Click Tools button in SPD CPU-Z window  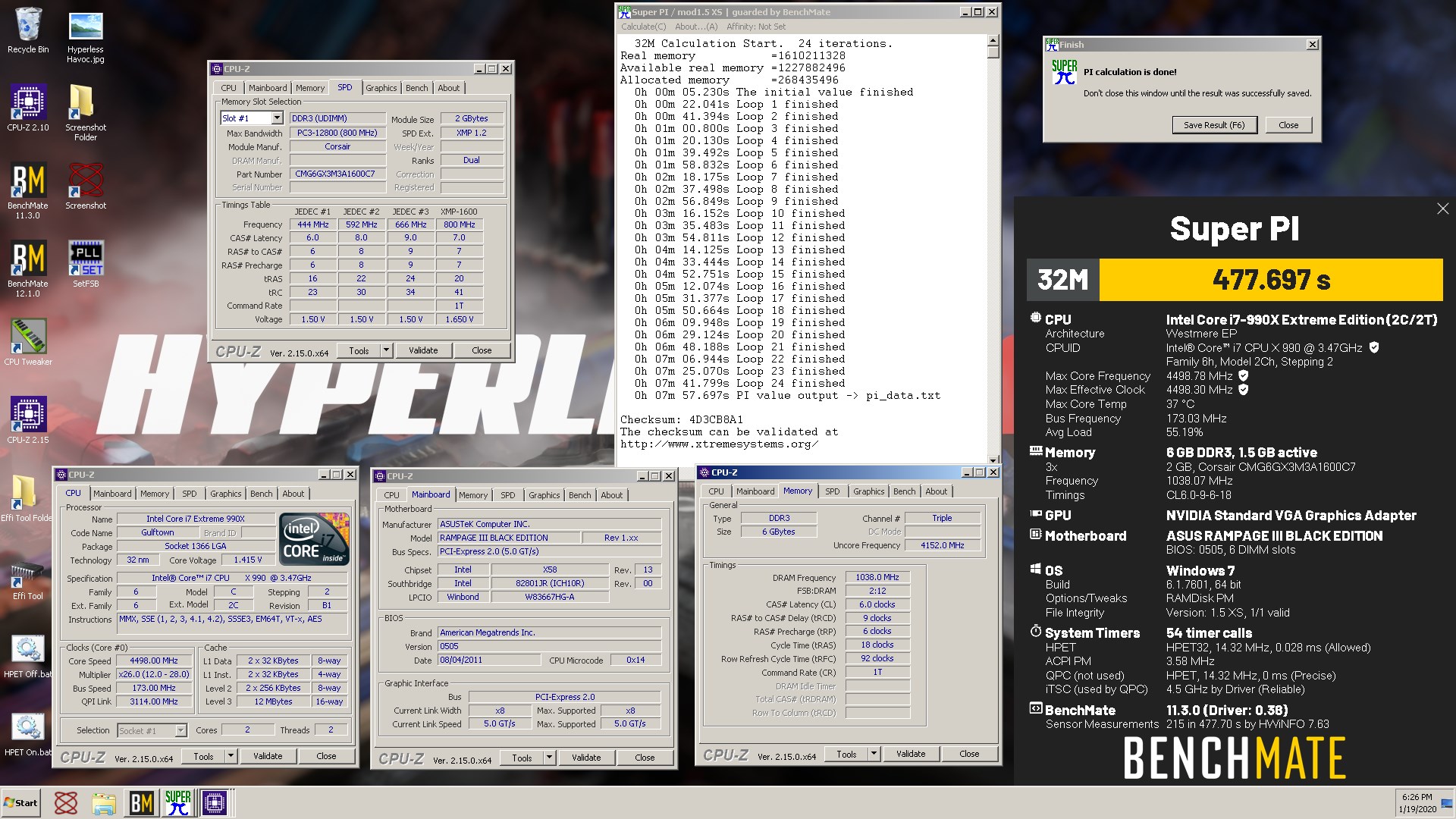(x=359, y=350)
